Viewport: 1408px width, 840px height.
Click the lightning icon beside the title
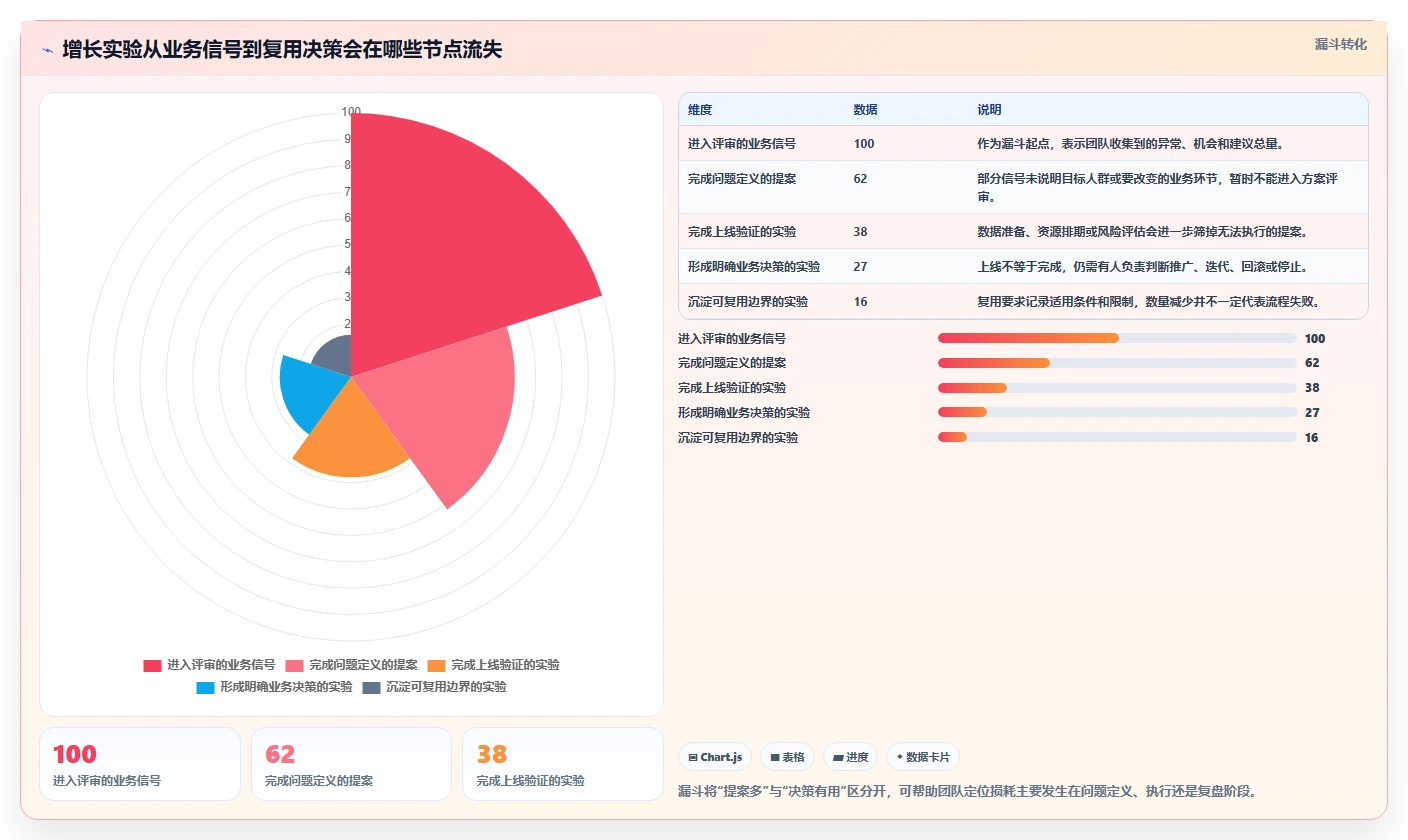click(x=47, y=49)
